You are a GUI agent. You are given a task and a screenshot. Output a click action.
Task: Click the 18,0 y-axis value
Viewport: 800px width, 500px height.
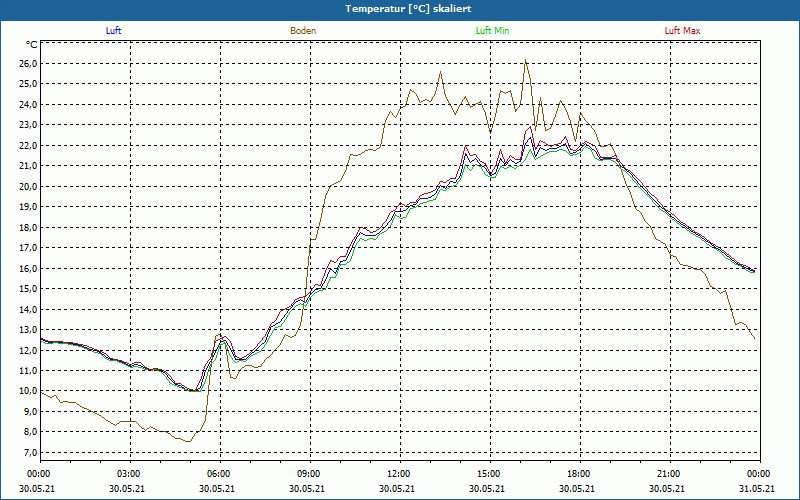pyautogui.click(x=29, y=228)
